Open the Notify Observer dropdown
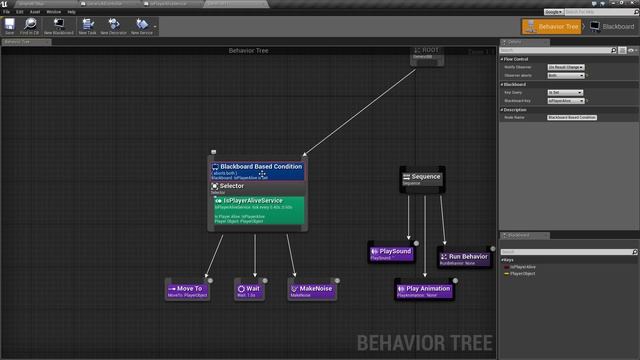Image resolution: width=640 pixels, height=360 pixels. pos(566,67)
